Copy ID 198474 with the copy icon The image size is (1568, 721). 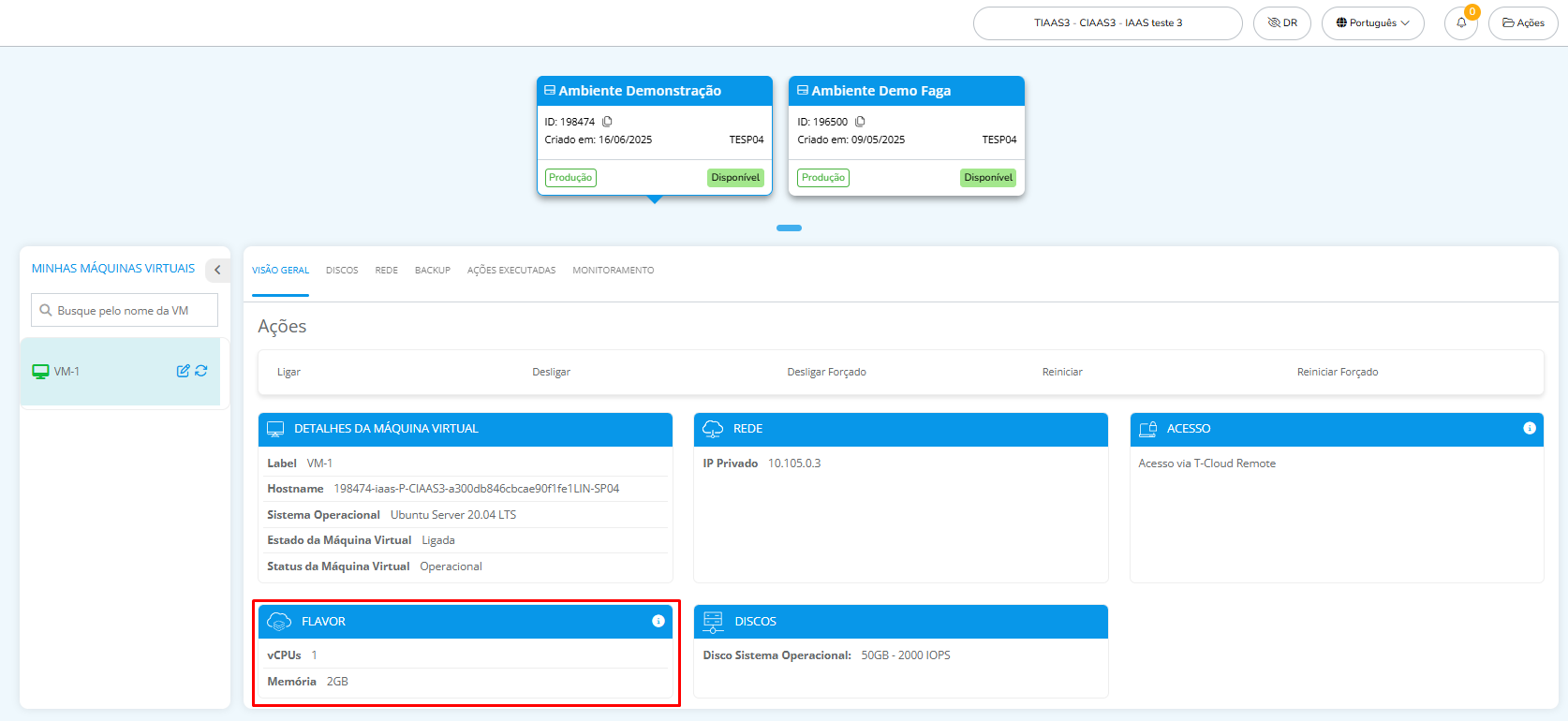(x=607, y=122)
